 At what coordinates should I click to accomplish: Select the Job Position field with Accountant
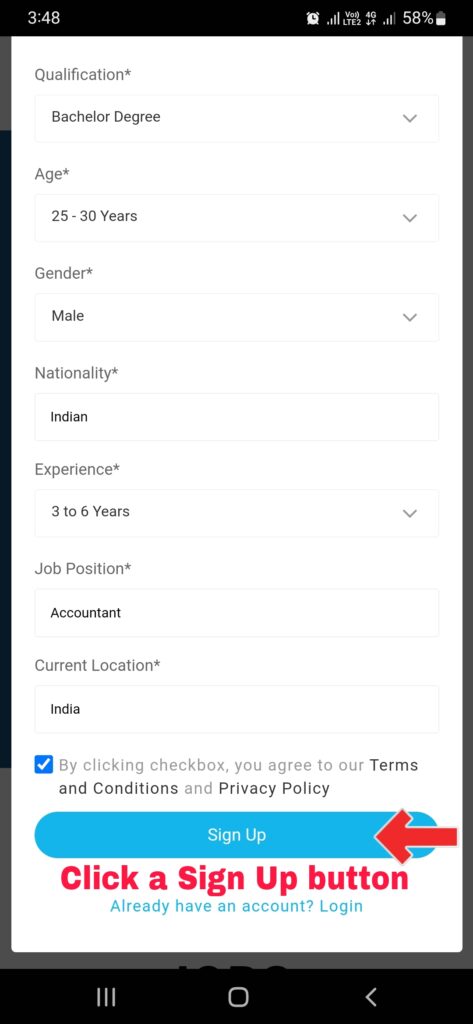point(236,613)
